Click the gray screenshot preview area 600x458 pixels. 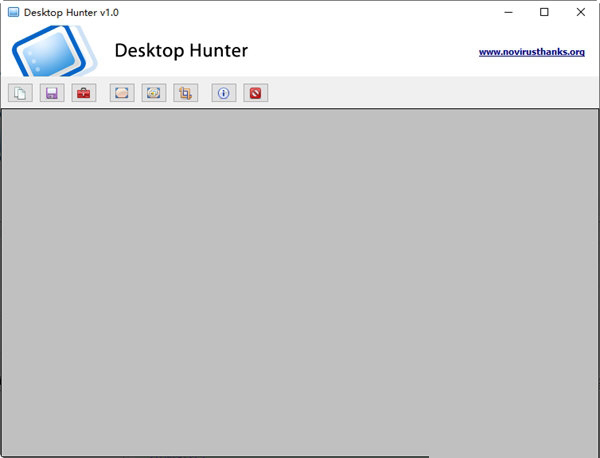[x=300, y=282]
